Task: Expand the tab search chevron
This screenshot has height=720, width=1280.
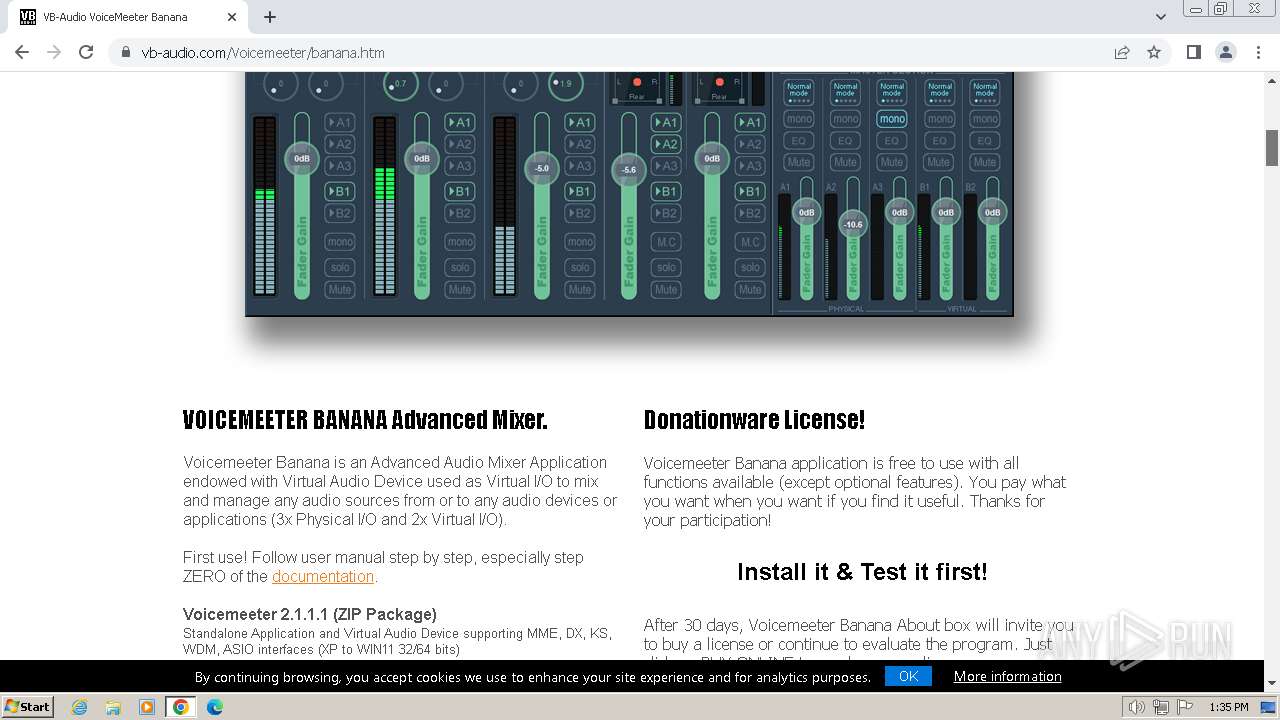Action: [1160, 17]
